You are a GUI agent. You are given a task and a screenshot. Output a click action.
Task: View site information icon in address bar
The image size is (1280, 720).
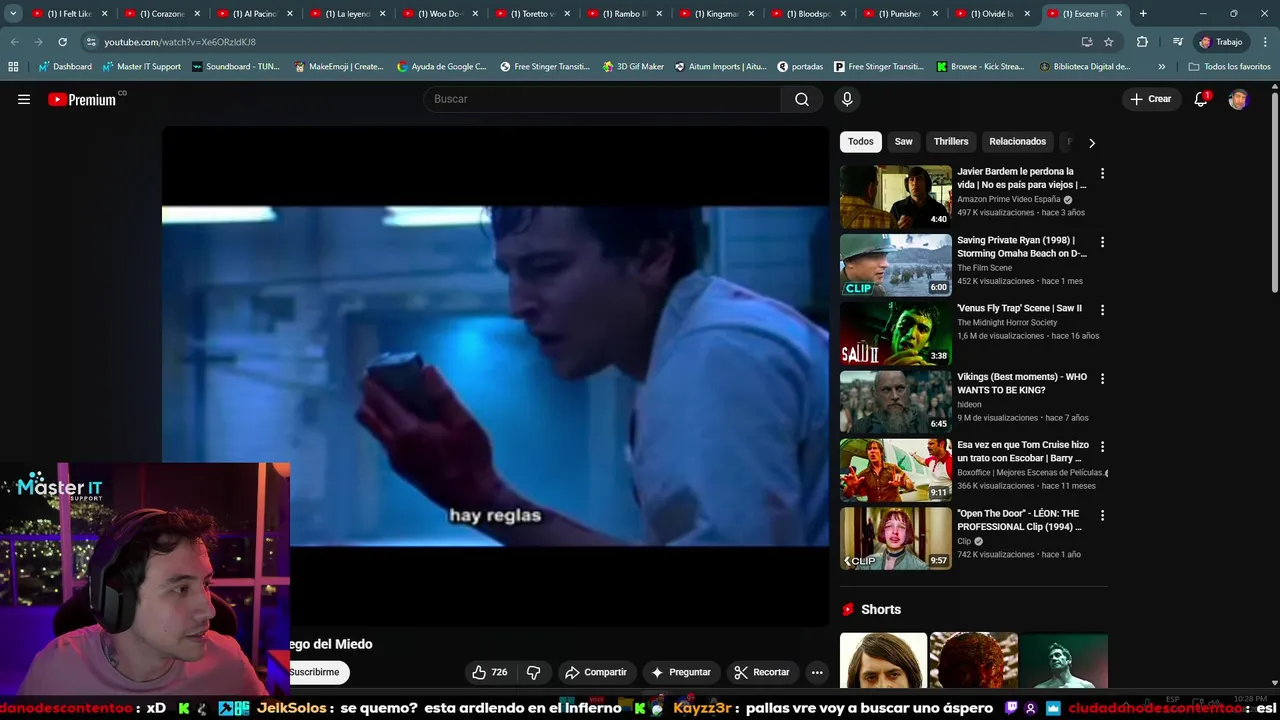click(x=91, y=42)
